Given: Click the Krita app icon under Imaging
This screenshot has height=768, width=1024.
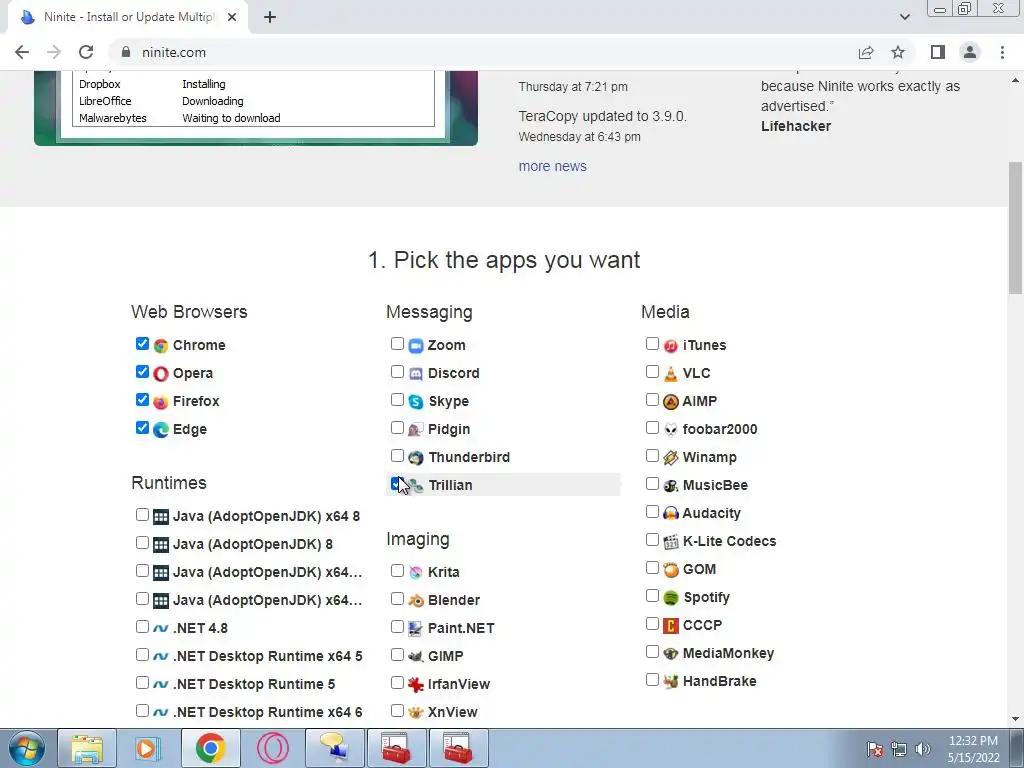Looking at the screenshot, I should (x=416, y=572).
